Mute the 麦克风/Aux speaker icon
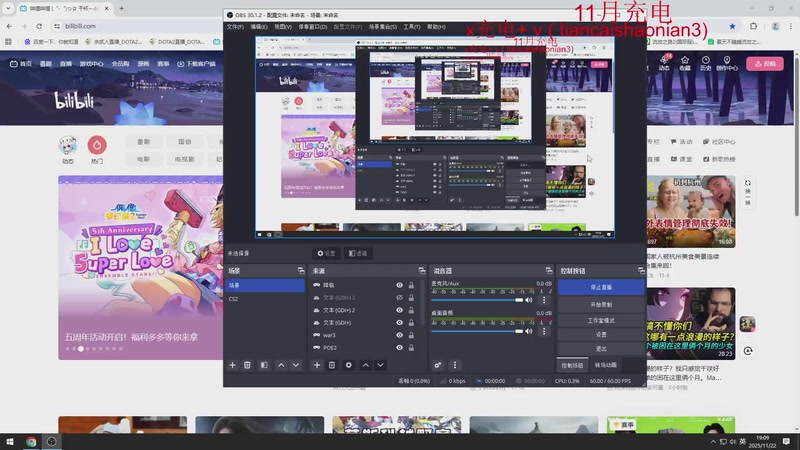Screen dimensions: 800x450 [x=529, y=300]
